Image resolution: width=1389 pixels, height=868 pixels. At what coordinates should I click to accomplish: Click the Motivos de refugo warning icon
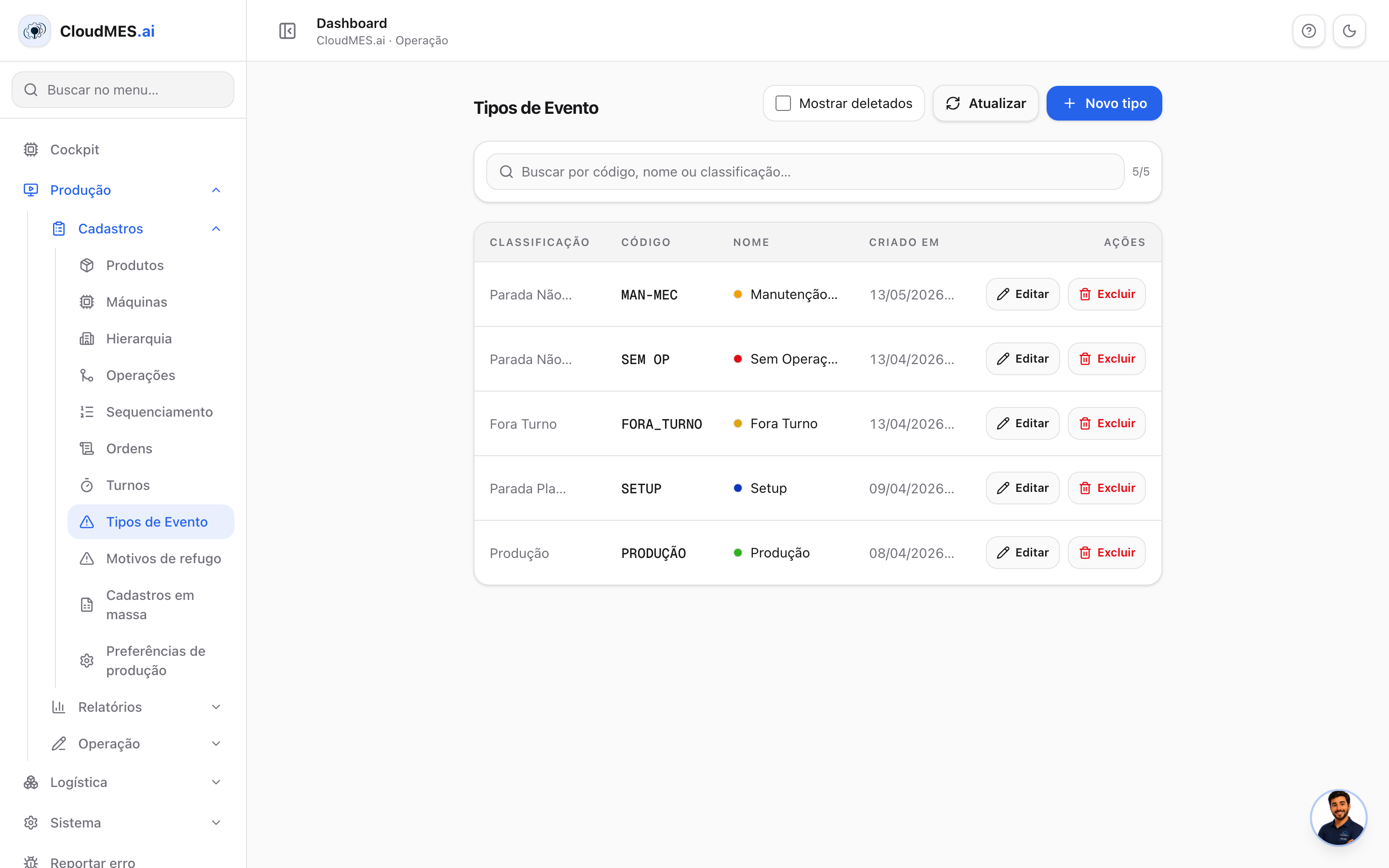(87, 558)
